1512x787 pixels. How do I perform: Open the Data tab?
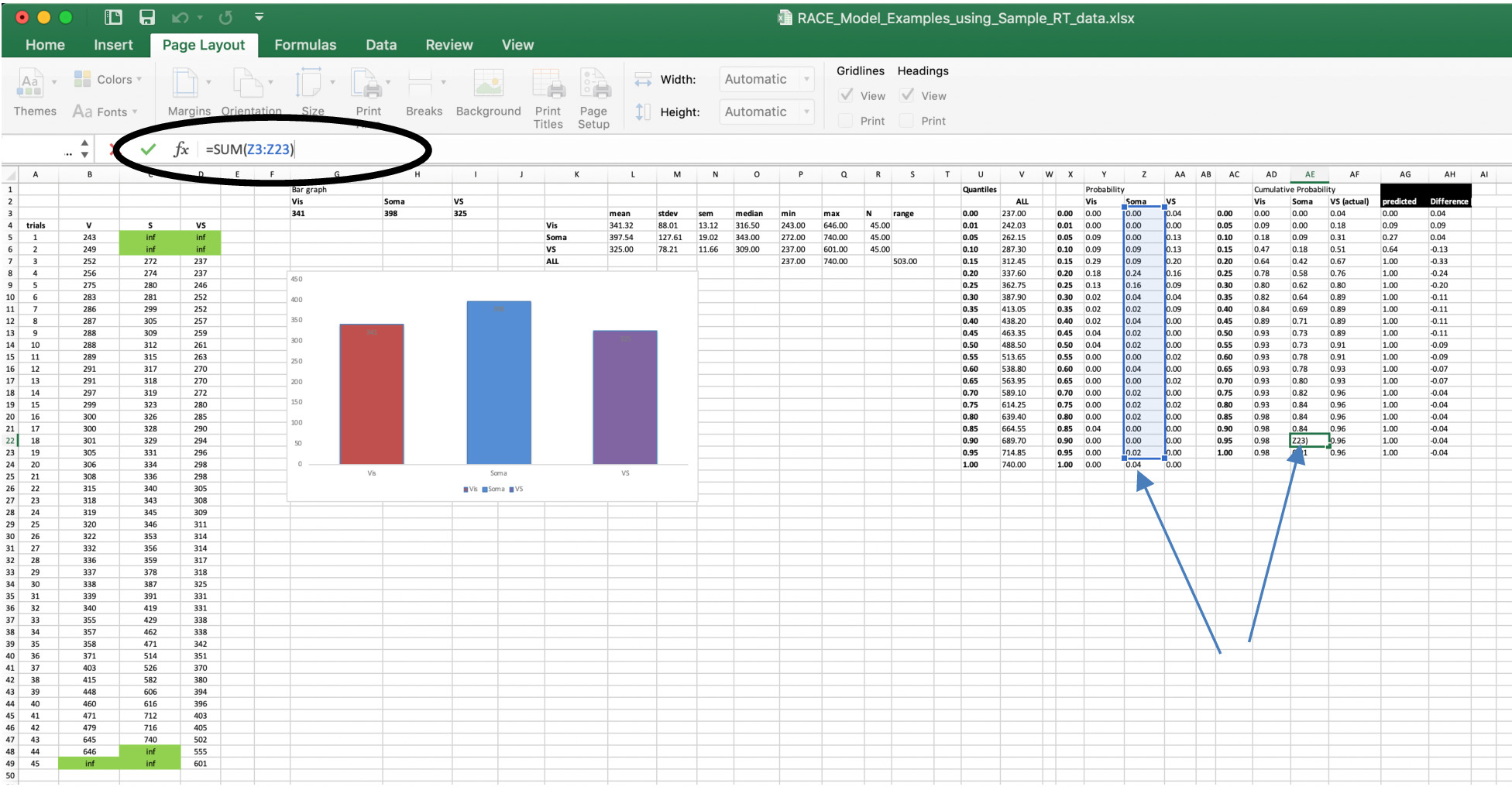381,45
